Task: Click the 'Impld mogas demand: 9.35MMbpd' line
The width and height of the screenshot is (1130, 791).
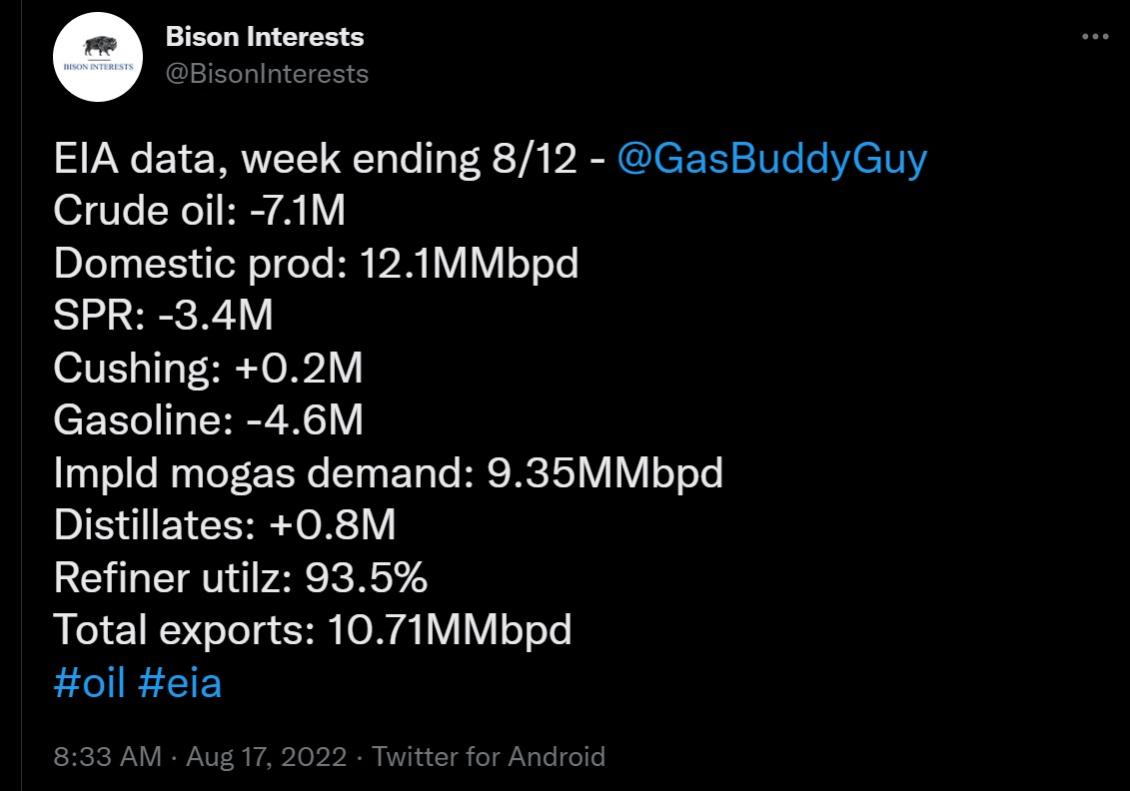Action: (x=388, y=473)
